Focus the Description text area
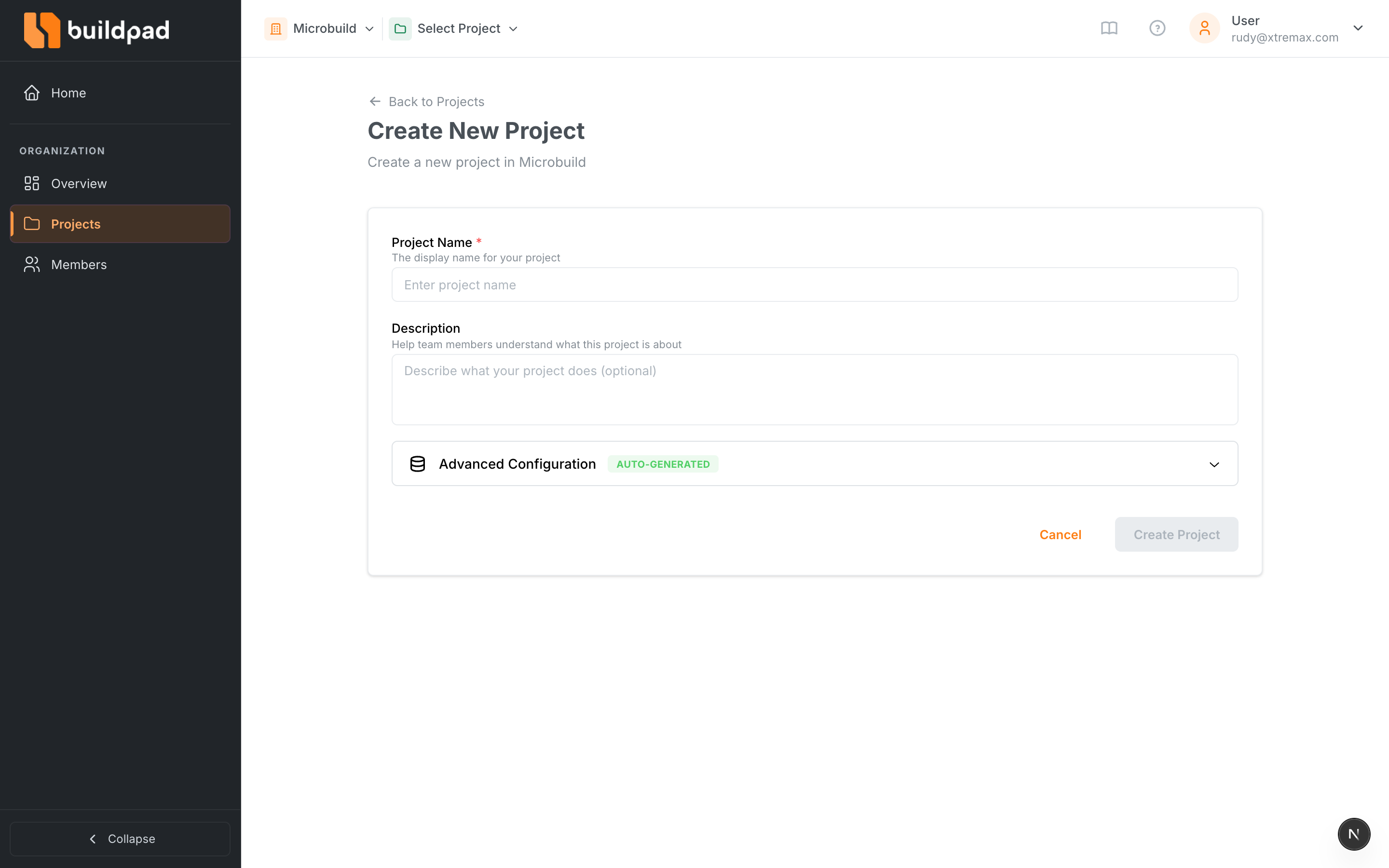The height and width of the screenshot is (868, 1389). 815,389
